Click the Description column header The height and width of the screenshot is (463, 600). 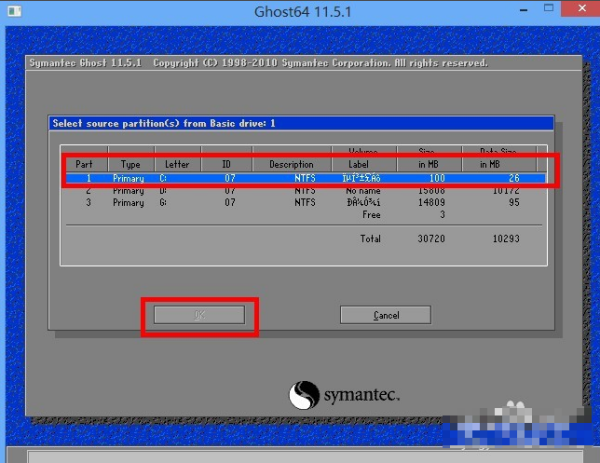click(292, 164)
